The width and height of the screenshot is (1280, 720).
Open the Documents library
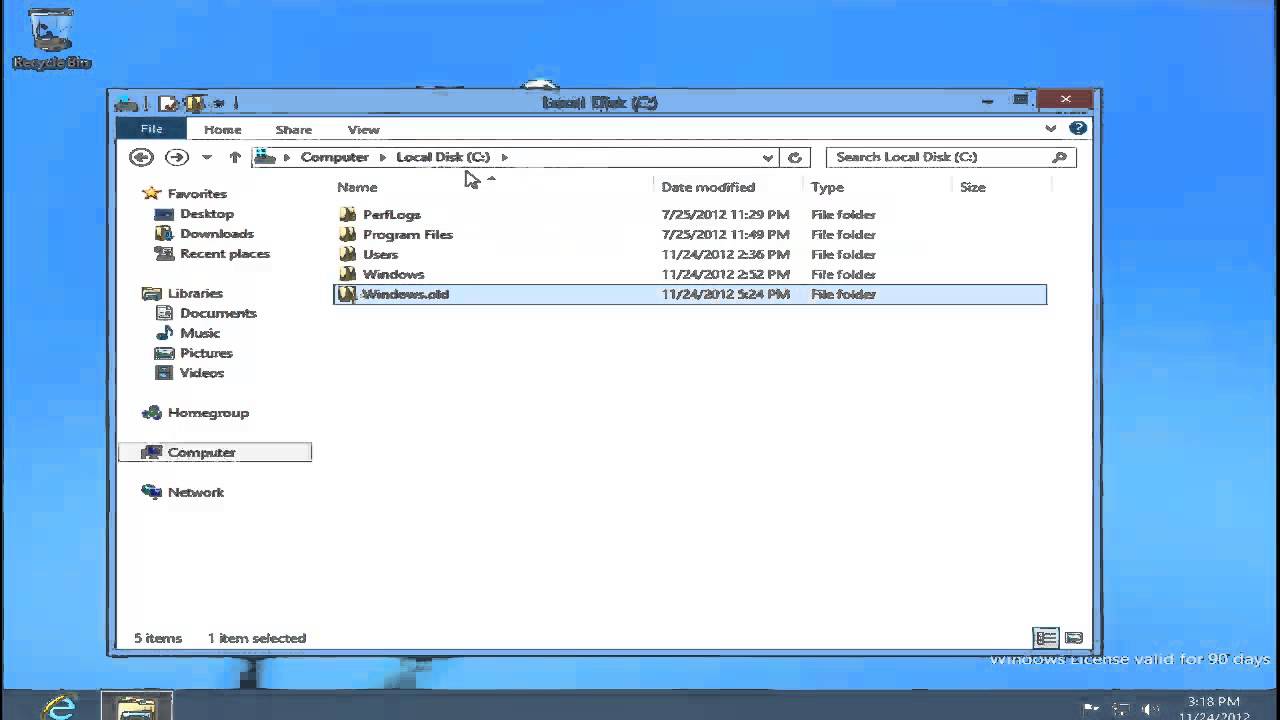(x=218, y=313)
